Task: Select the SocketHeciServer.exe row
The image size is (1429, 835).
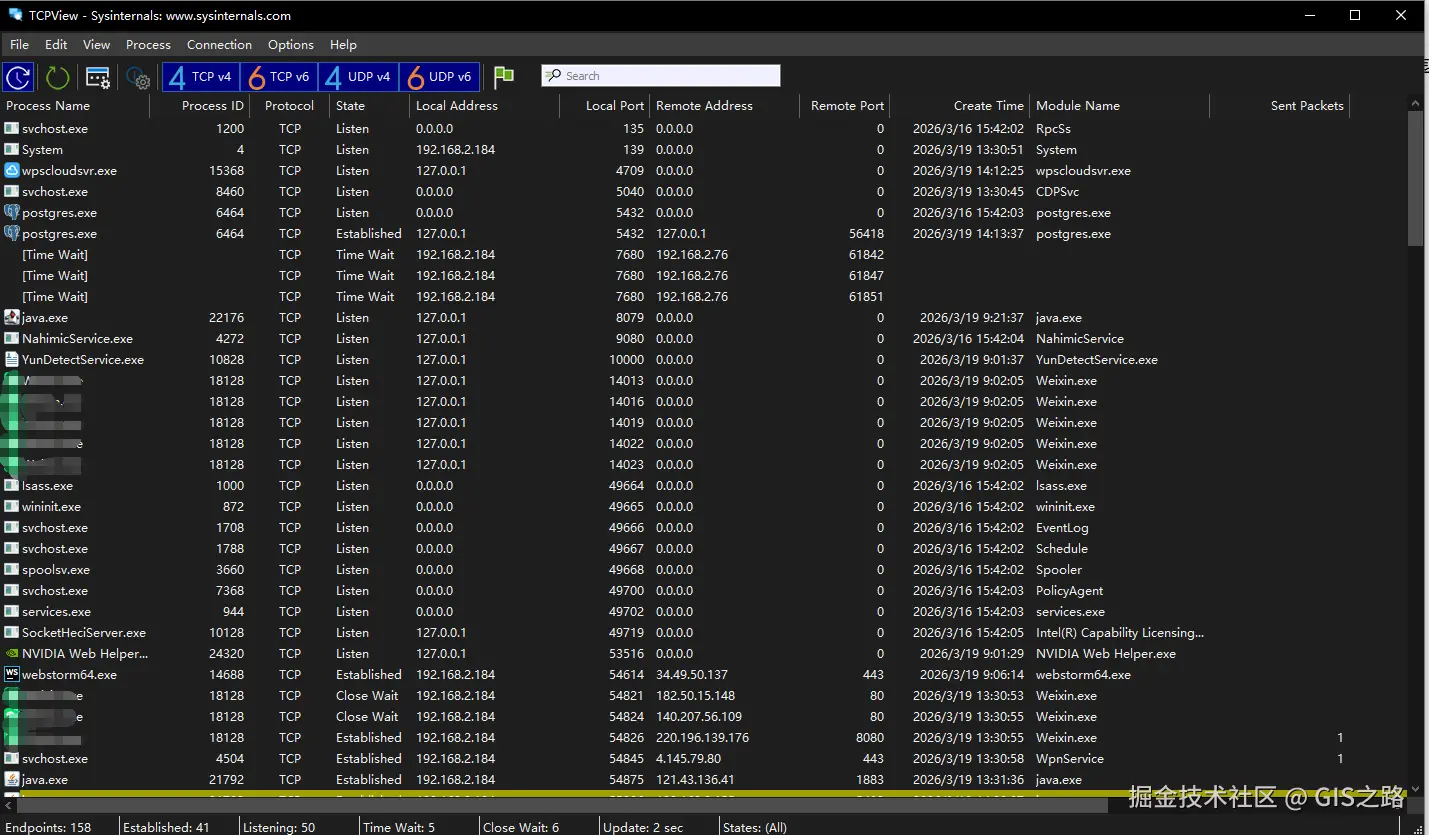Action: 703,633
